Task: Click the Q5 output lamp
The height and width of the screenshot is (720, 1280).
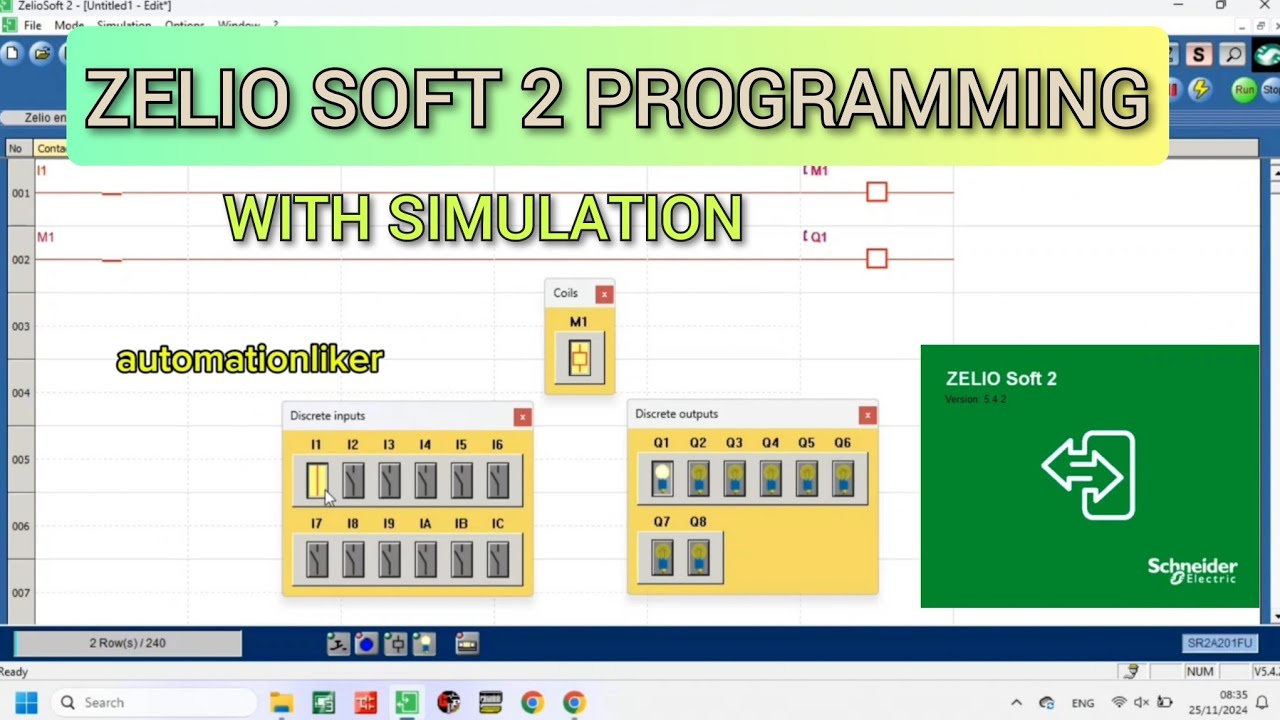Action: click(x=806, y=479)
